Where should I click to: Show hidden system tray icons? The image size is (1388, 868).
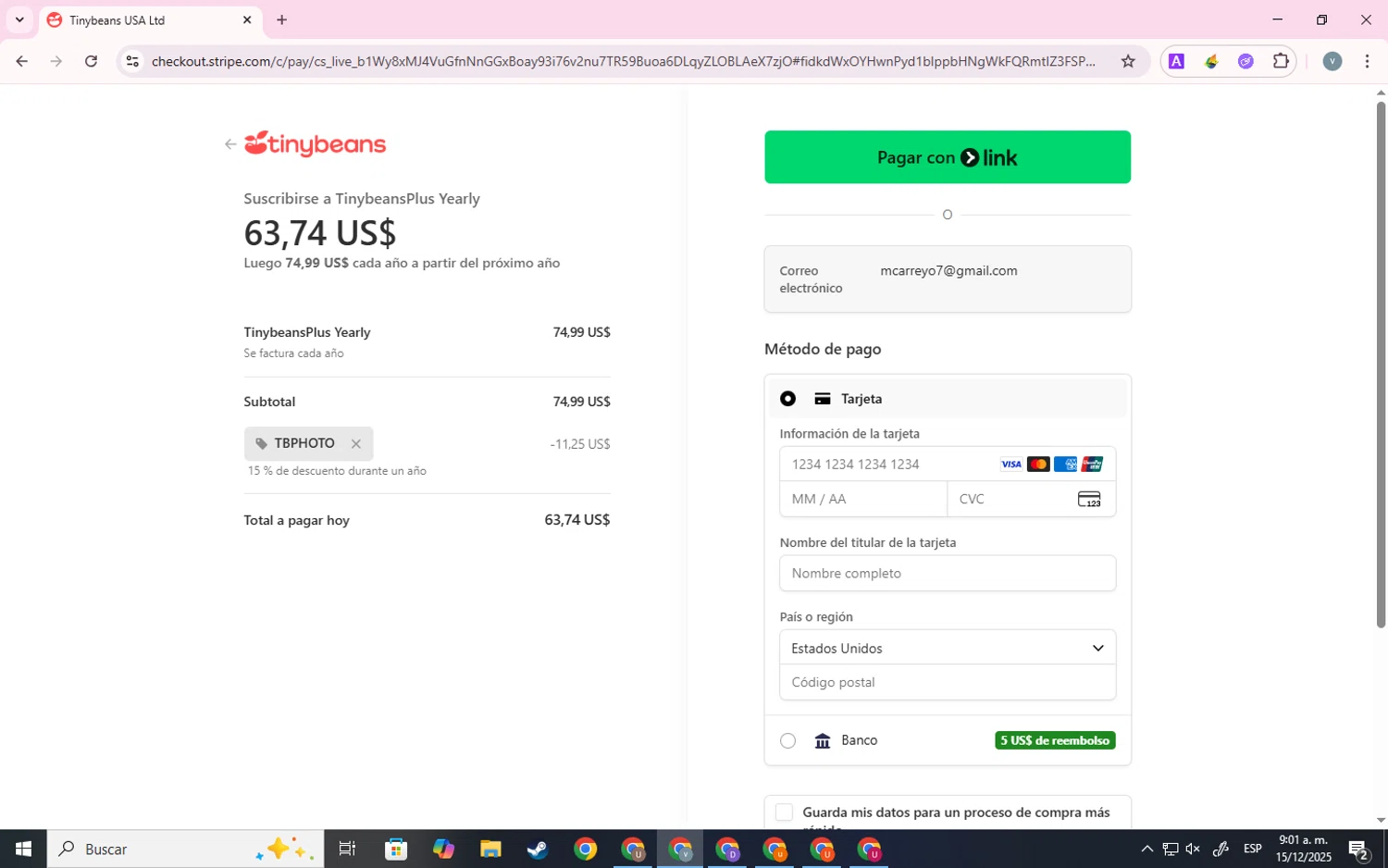[1146, 849]
